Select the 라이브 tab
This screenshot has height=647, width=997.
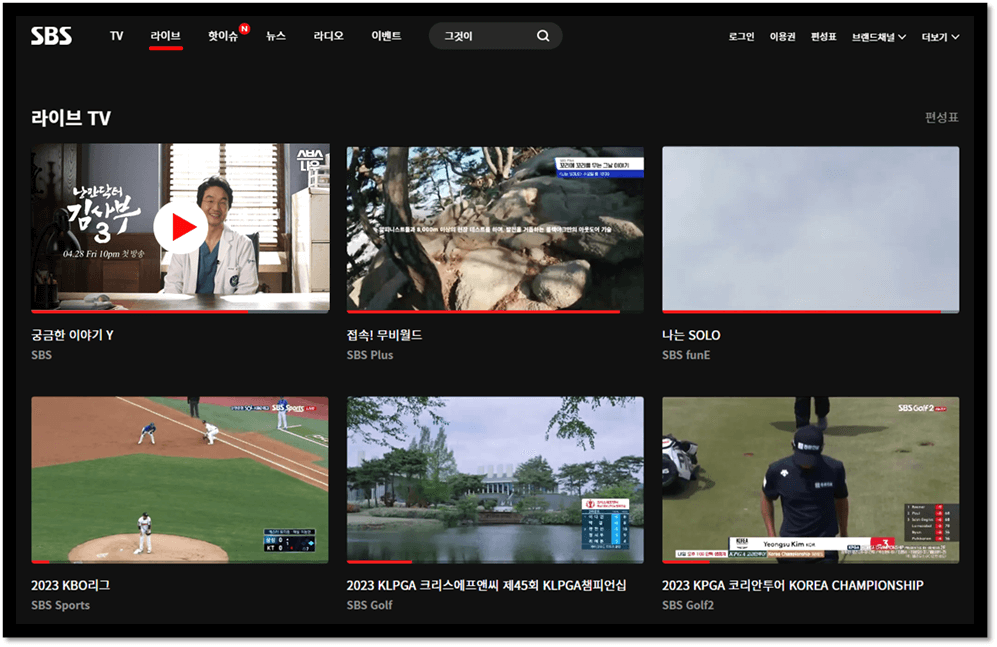(x=165, y=36)
